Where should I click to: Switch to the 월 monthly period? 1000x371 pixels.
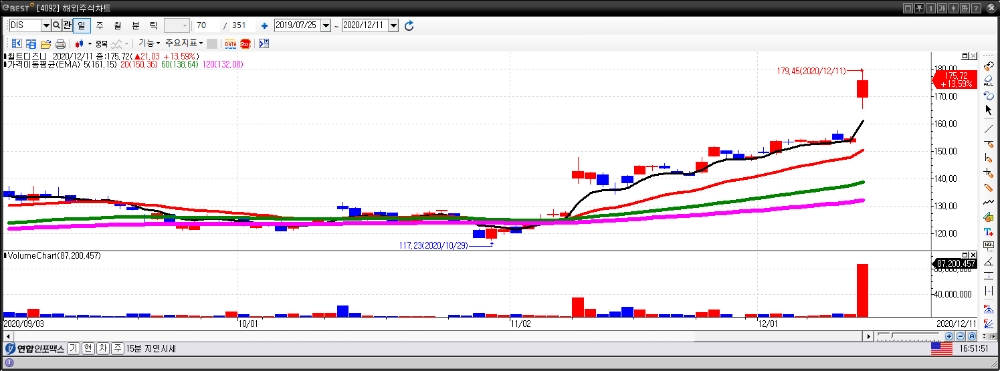click(x=117, y=25)
